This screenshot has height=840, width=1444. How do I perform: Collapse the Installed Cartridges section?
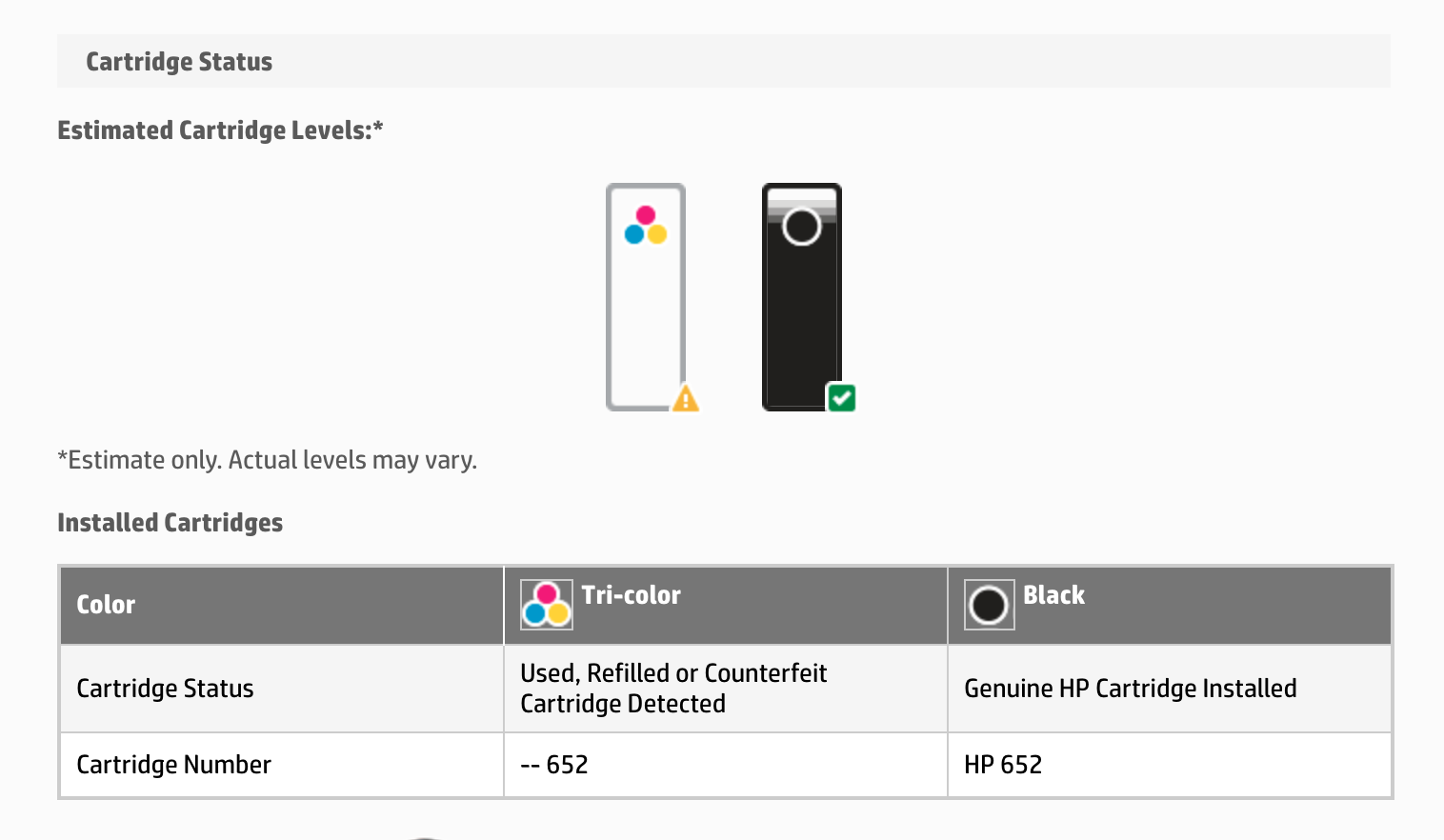170,522
